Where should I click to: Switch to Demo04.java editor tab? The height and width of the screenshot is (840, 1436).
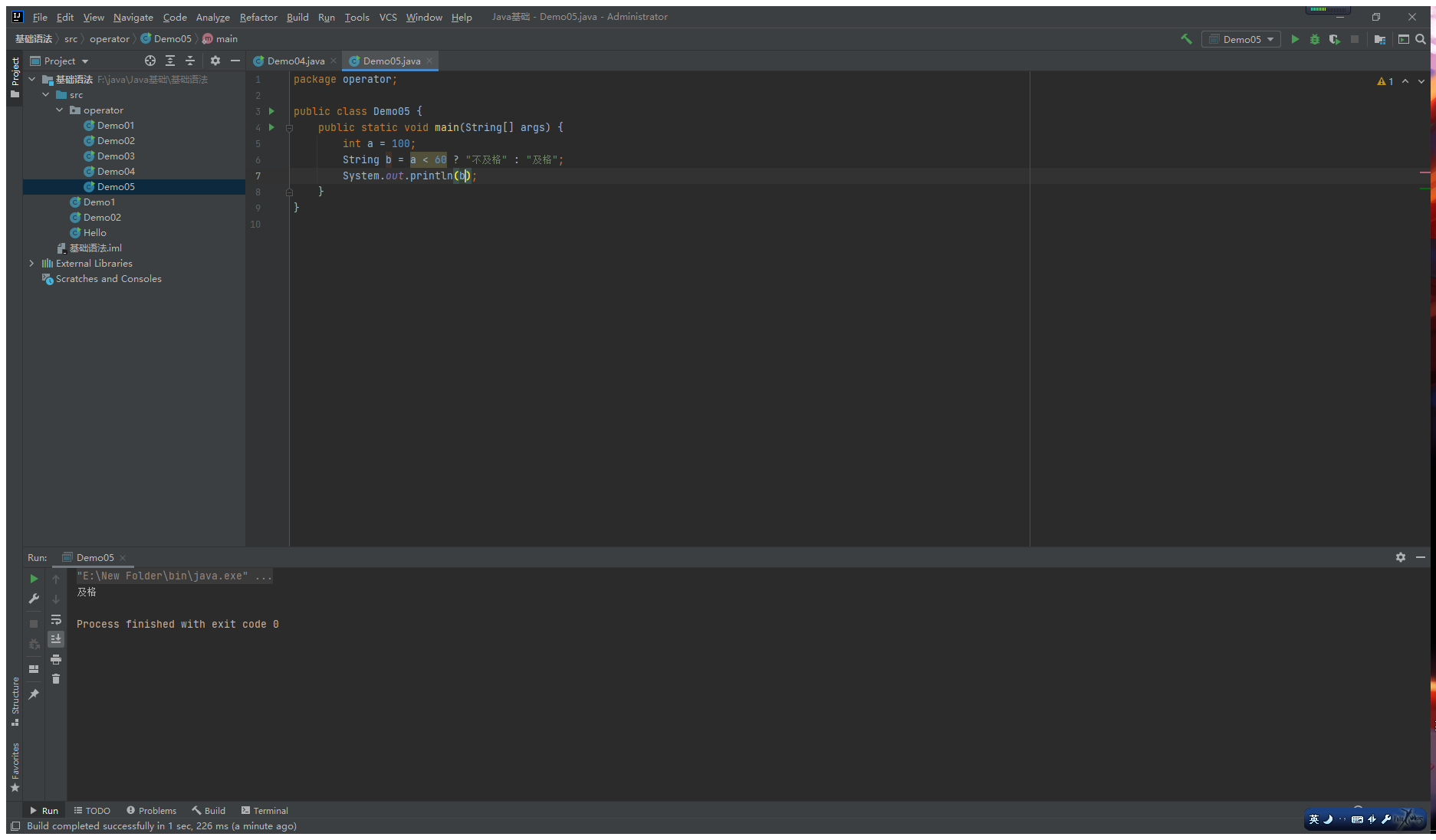tap(296, 61)
